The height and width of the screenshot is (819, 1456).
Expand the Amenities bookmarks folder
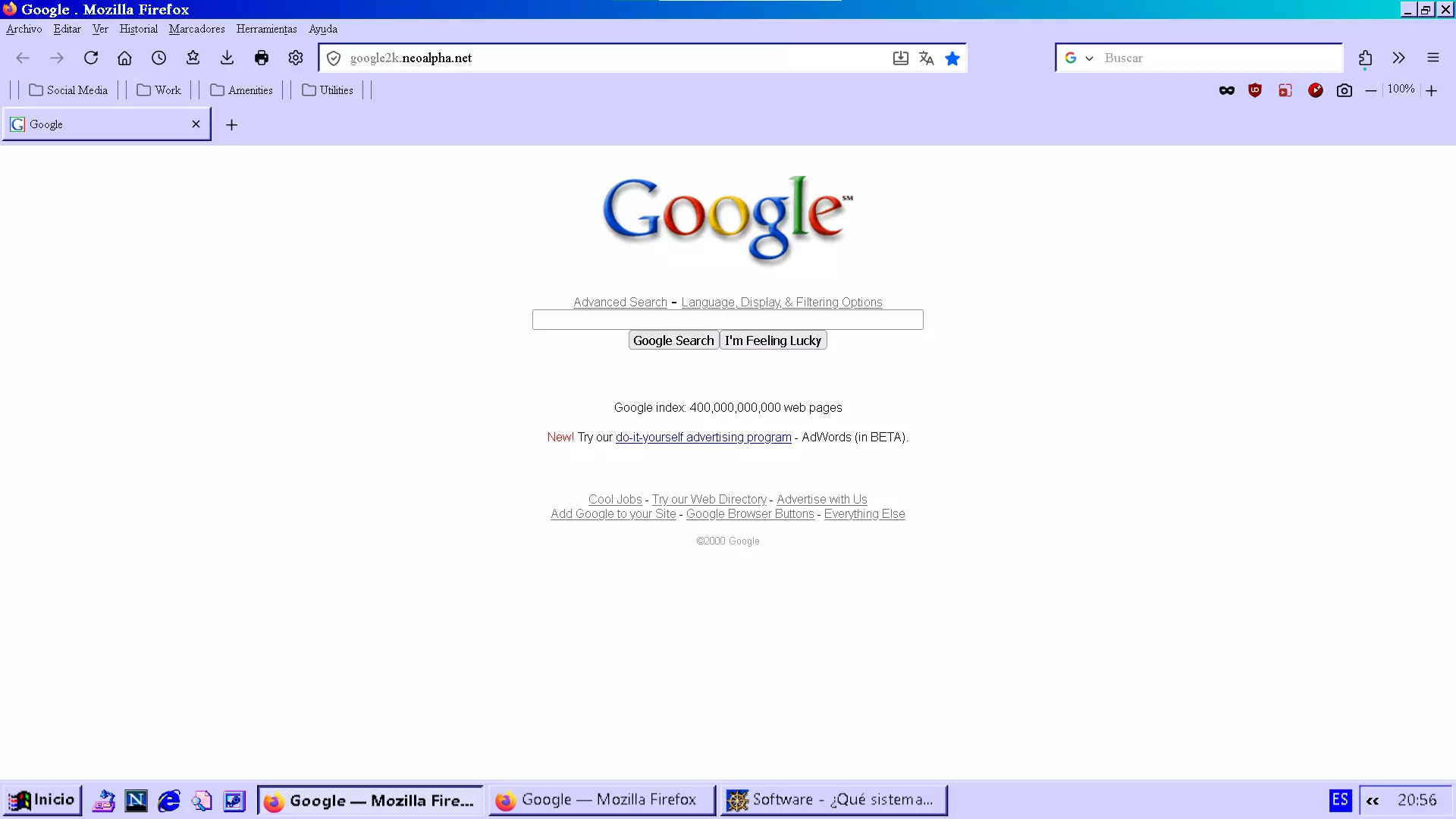click(241, 90)
